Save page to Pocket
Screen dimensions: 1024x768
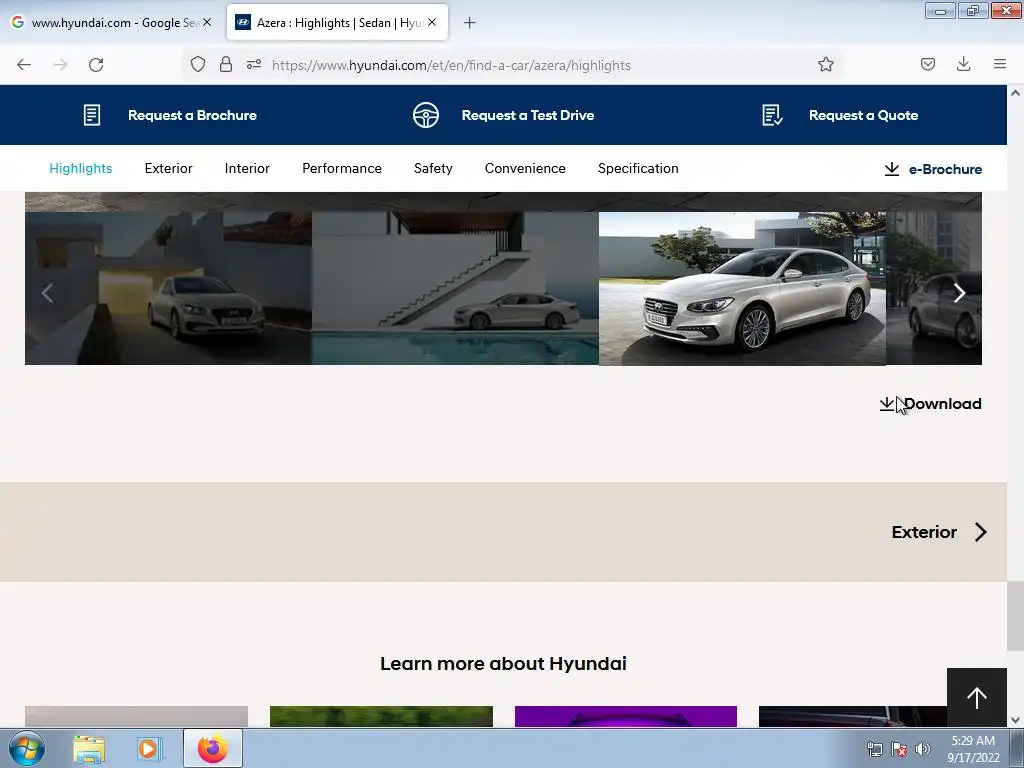928,64
